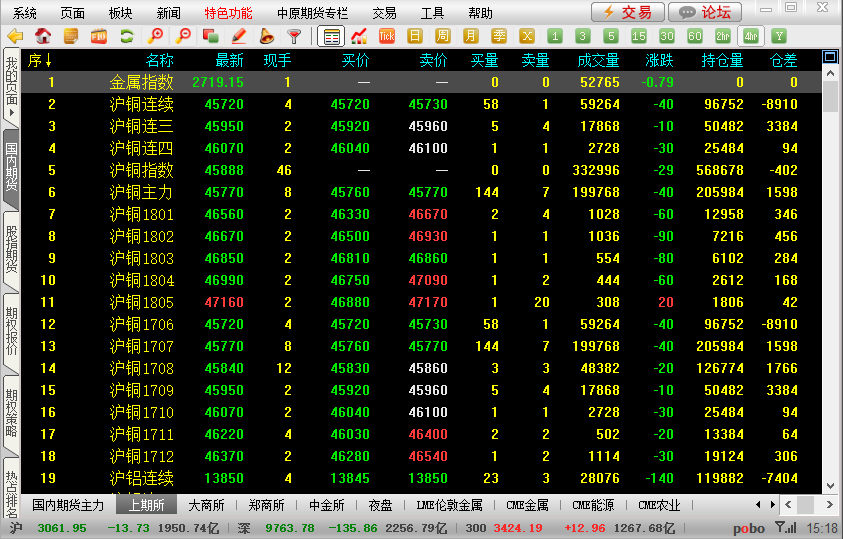
Task: Open the filter funnel icon
Action: point(294,37)
